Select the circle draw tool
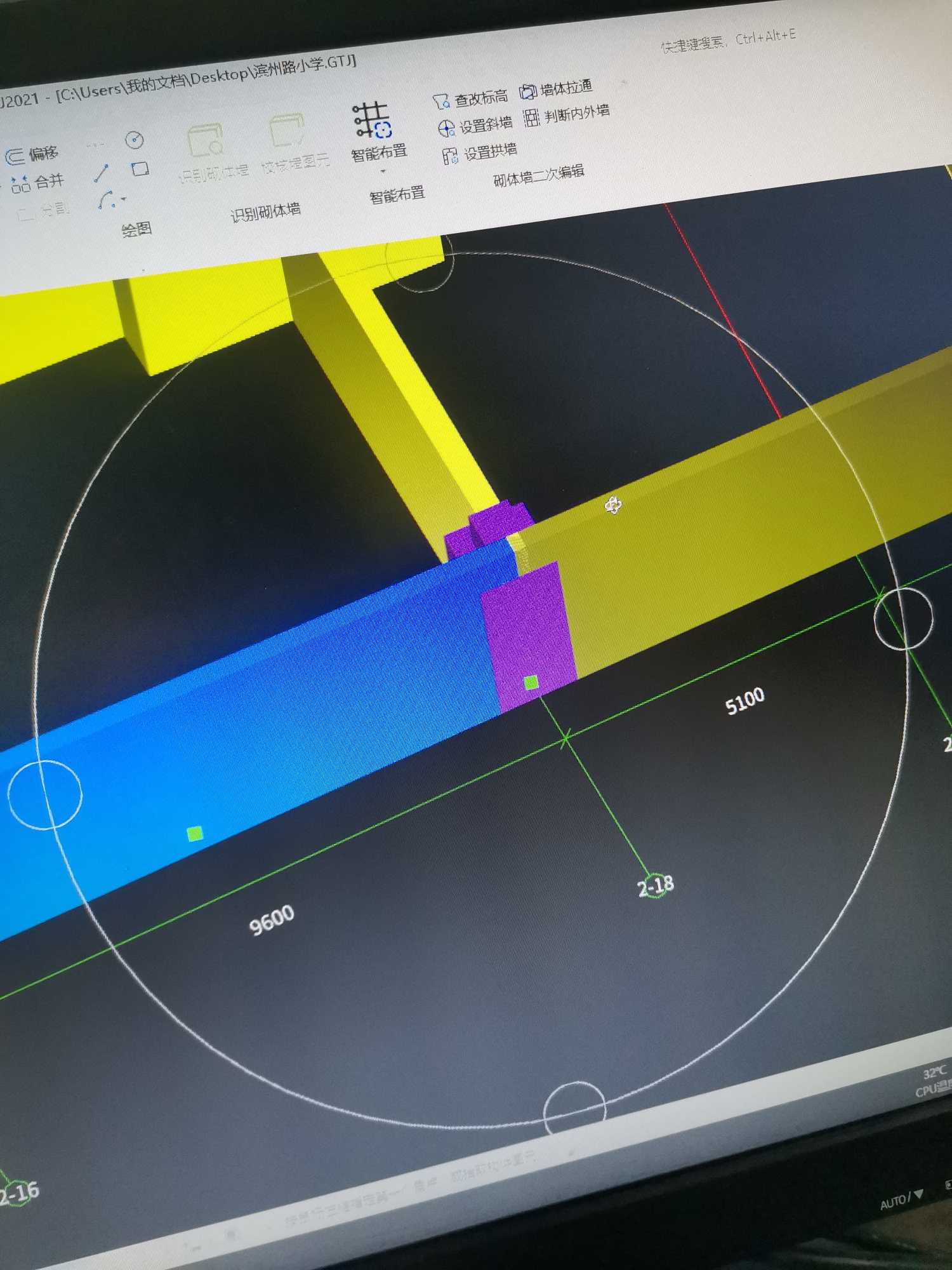Screen dimensions: 952x1270 [x=134, y=140]
